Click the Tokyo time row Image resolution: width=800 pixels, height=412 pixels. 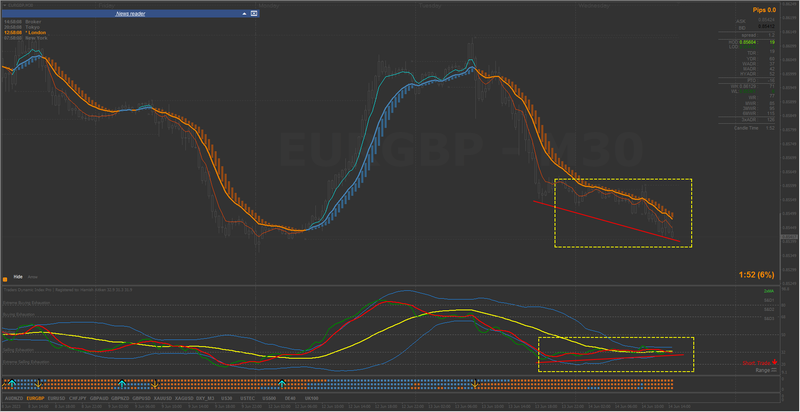tap(21, 27)
